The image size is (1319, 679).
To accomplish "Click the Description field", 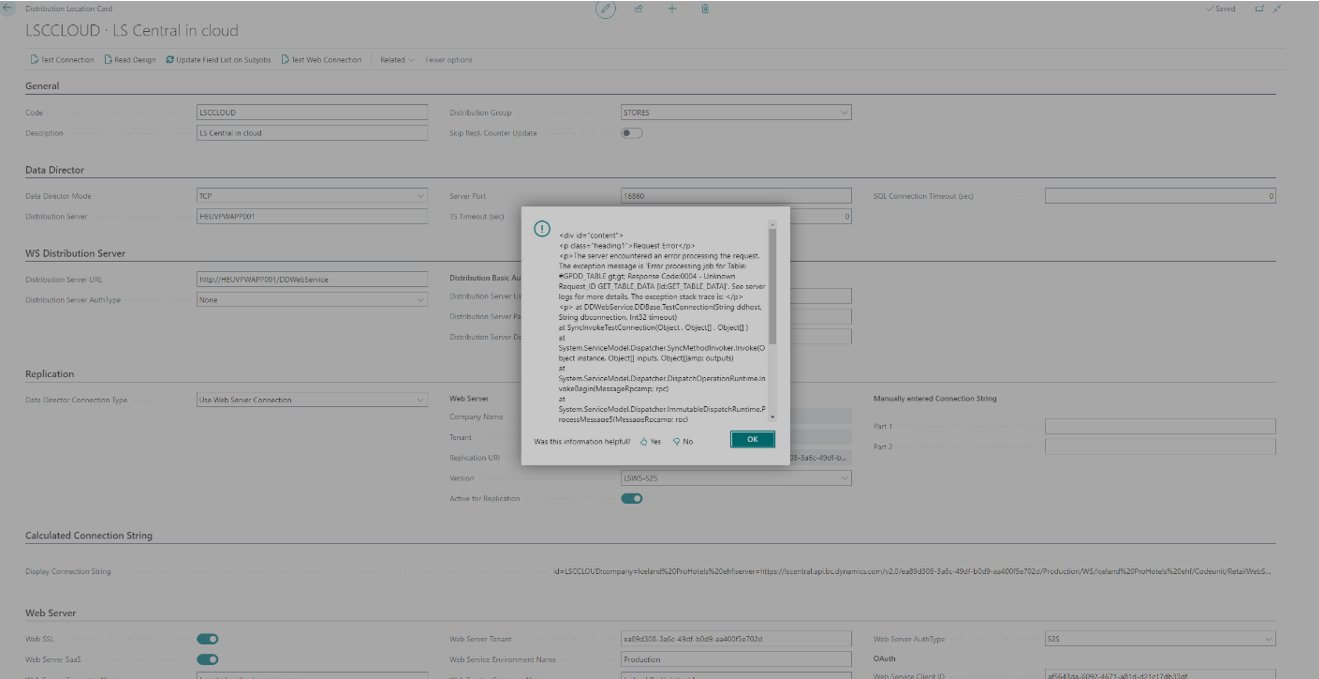I will click(312, 133).
